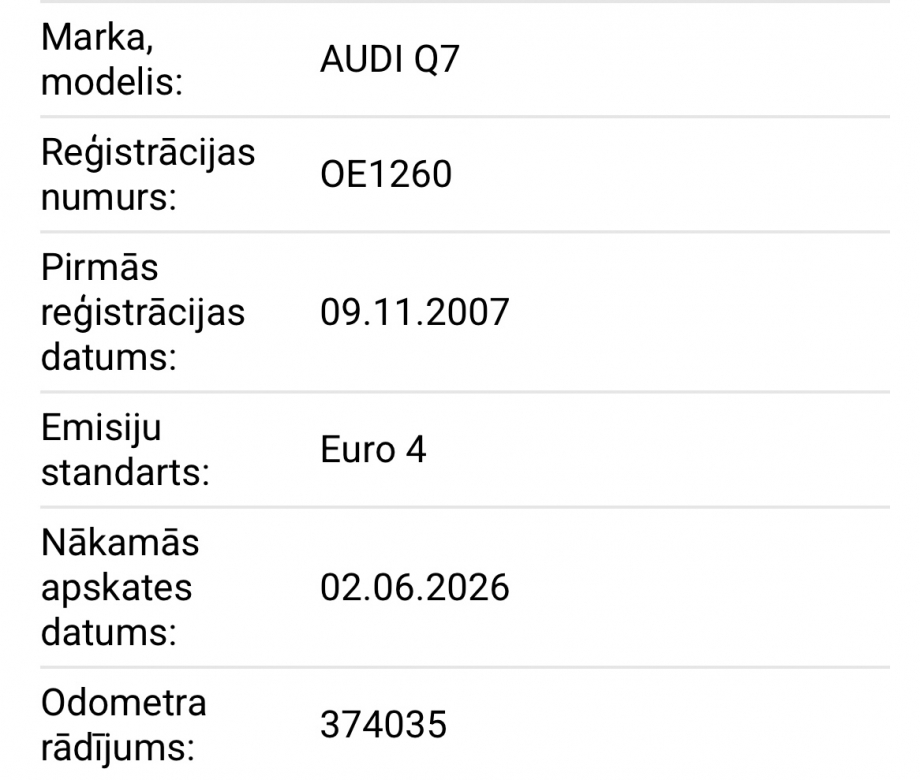Tap the word apskates in inspection row
Screen dimensions: 920x780
tap(116, 589)
